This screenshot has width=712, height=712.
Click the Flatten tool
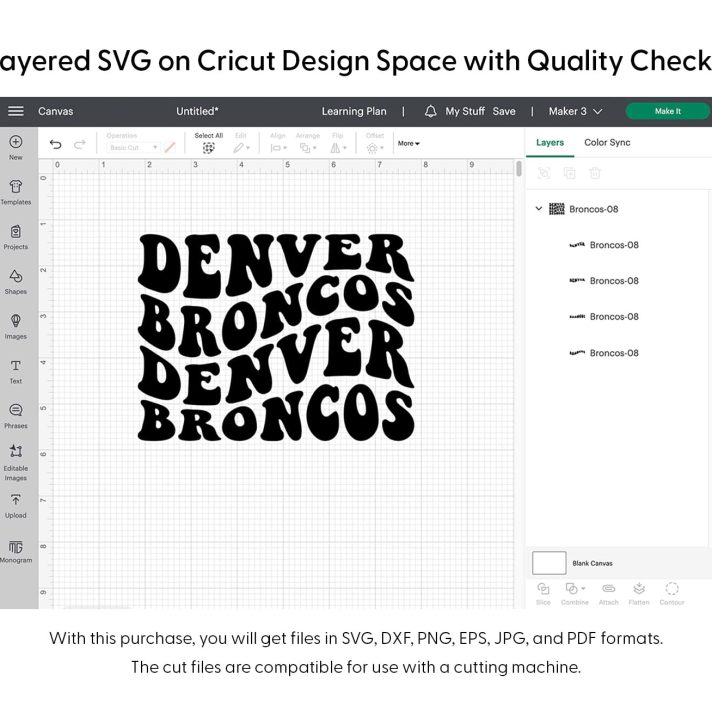pos(639,593)
